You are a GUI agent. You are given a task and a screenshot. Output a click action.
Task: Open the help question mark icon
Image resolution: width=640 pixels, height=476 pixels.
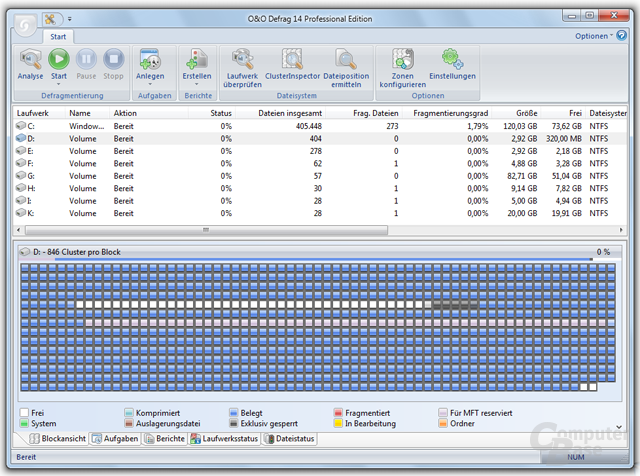[x=621, y=36]
